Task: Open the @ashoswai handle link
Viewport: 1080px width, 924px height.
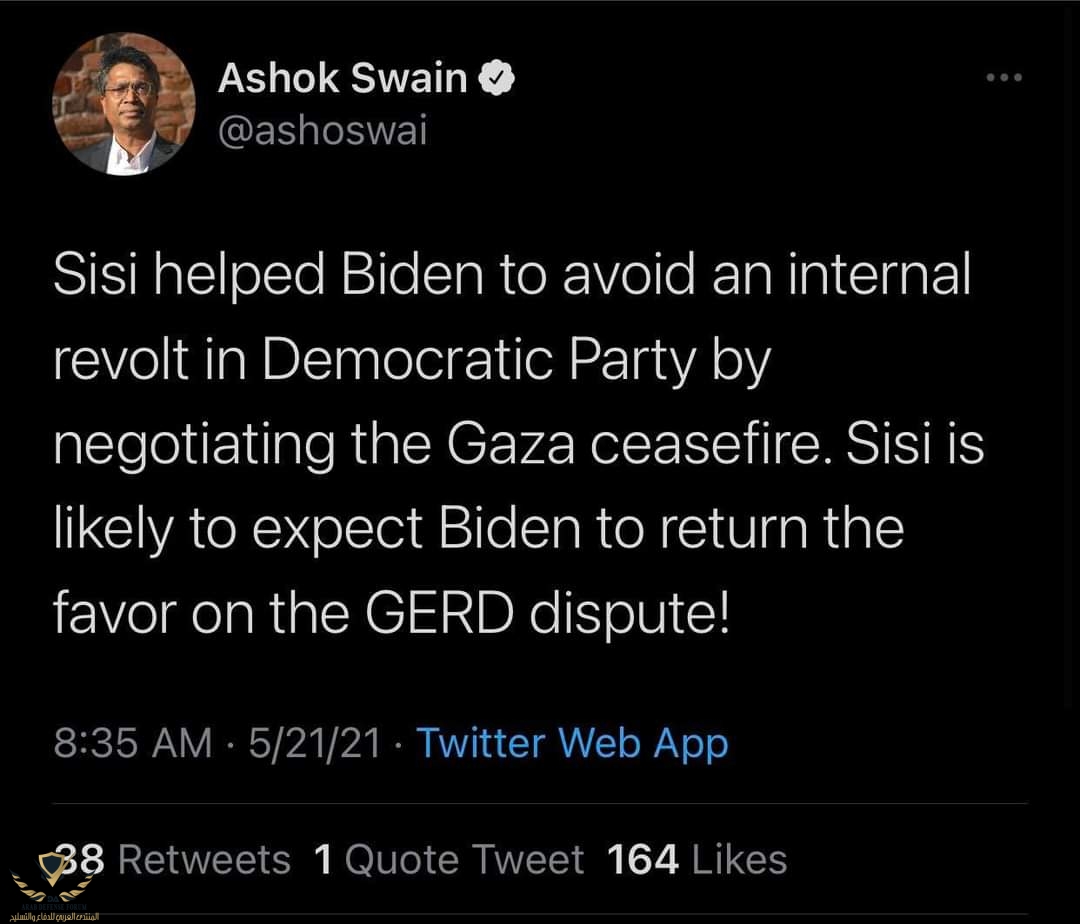Action: tap(322, 129)
